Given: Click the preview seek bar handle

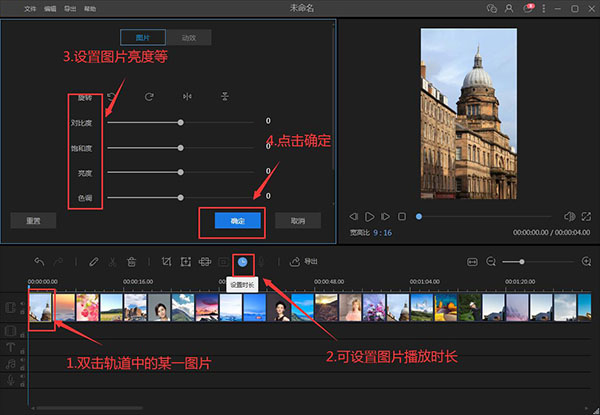Looking at the screenshot, I should pos(419,216).
